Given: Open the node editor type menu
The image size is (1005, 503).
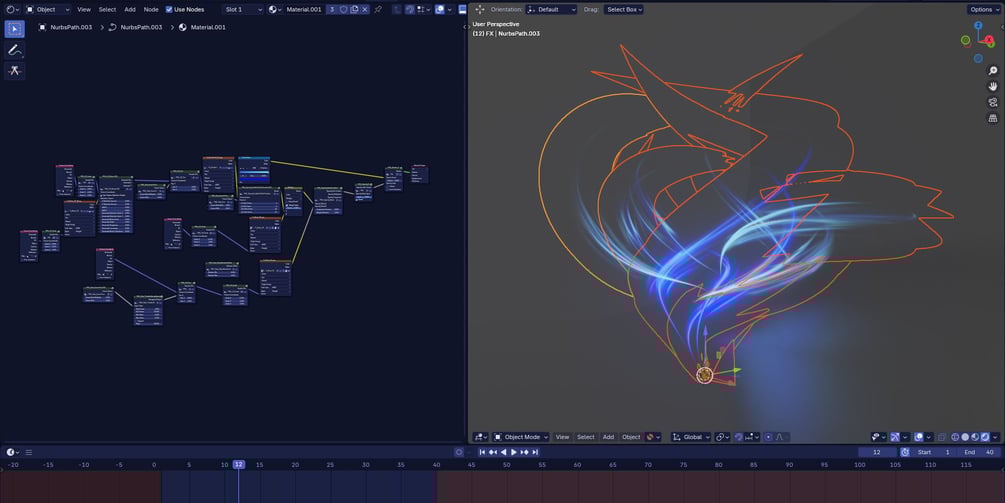Looking at the screenshot, I should point(12,10).
